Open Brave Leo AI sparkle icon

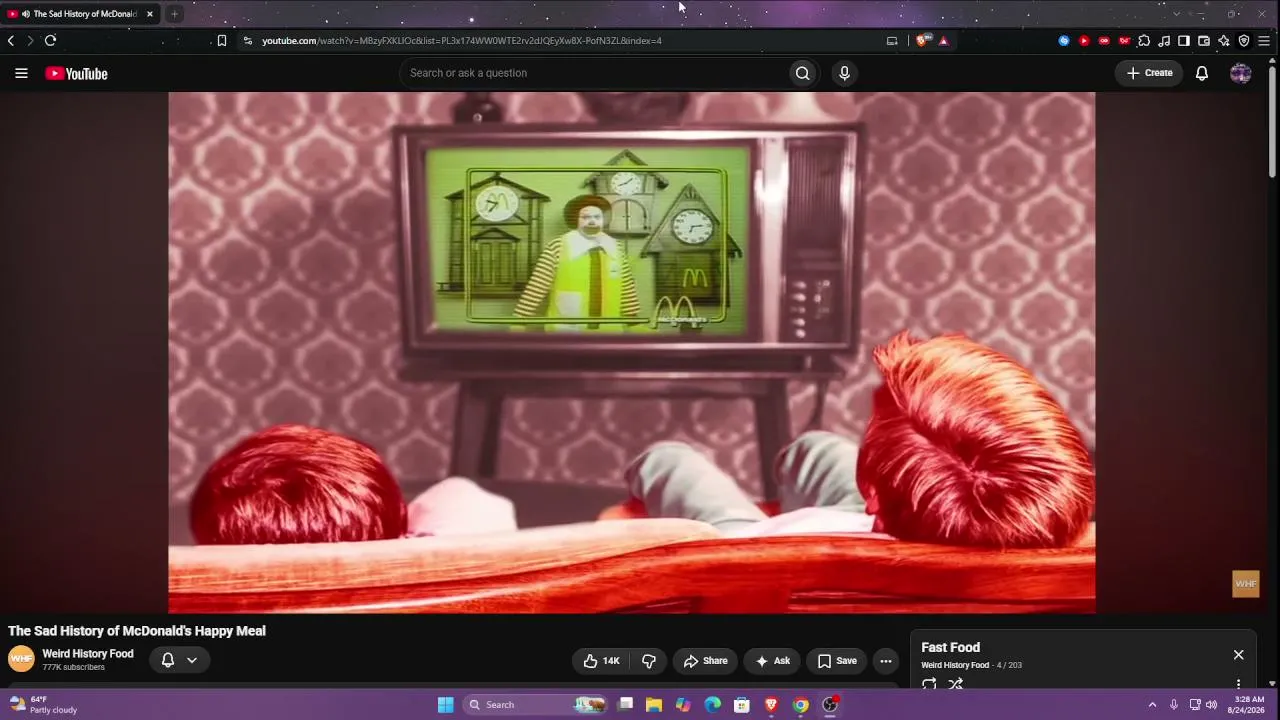point(1224,41)
